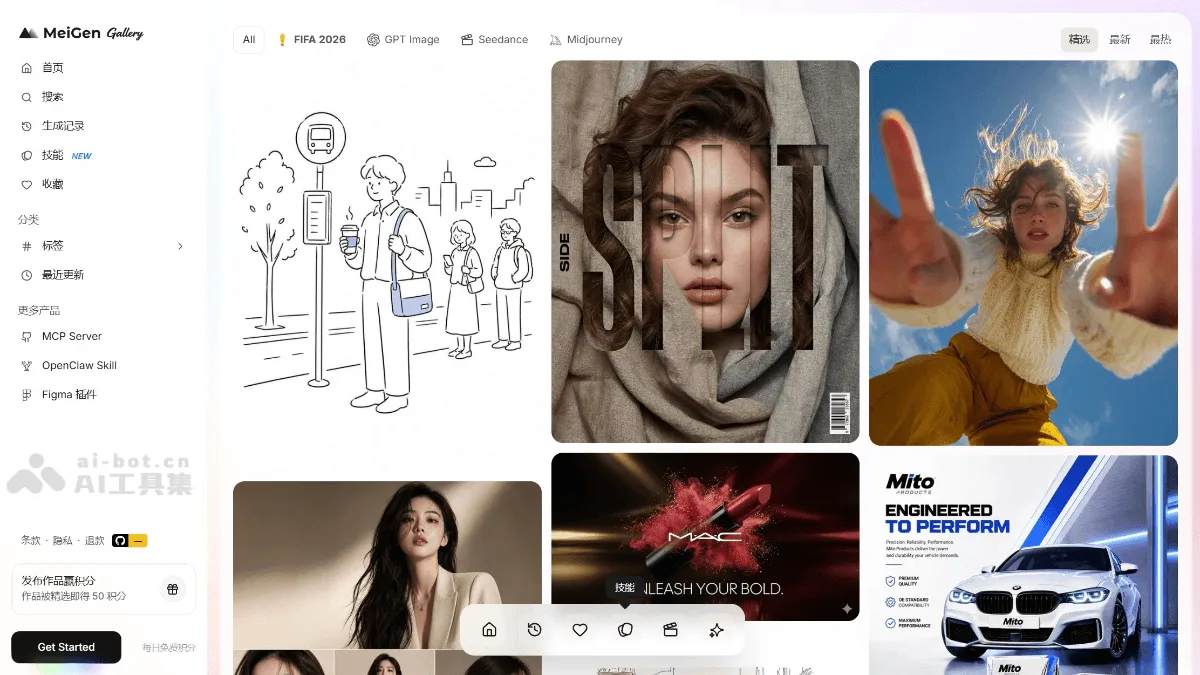Screen dimensions: 1200x675
Task: Open the GitHub icon badge in the sidebar
Action: (130, 540)
